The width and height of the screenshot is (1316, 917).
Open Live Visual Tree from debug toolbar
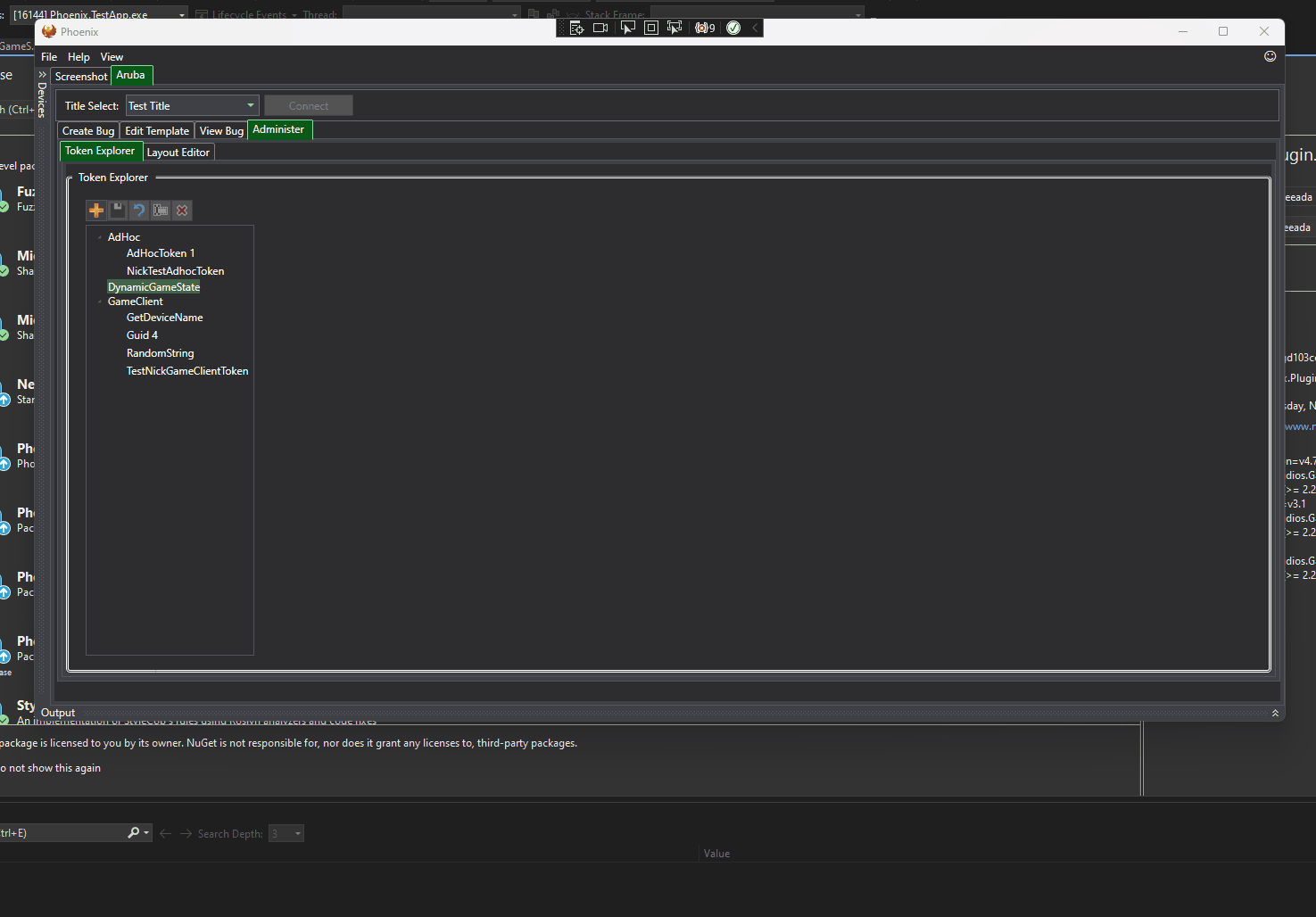(576, 28)
